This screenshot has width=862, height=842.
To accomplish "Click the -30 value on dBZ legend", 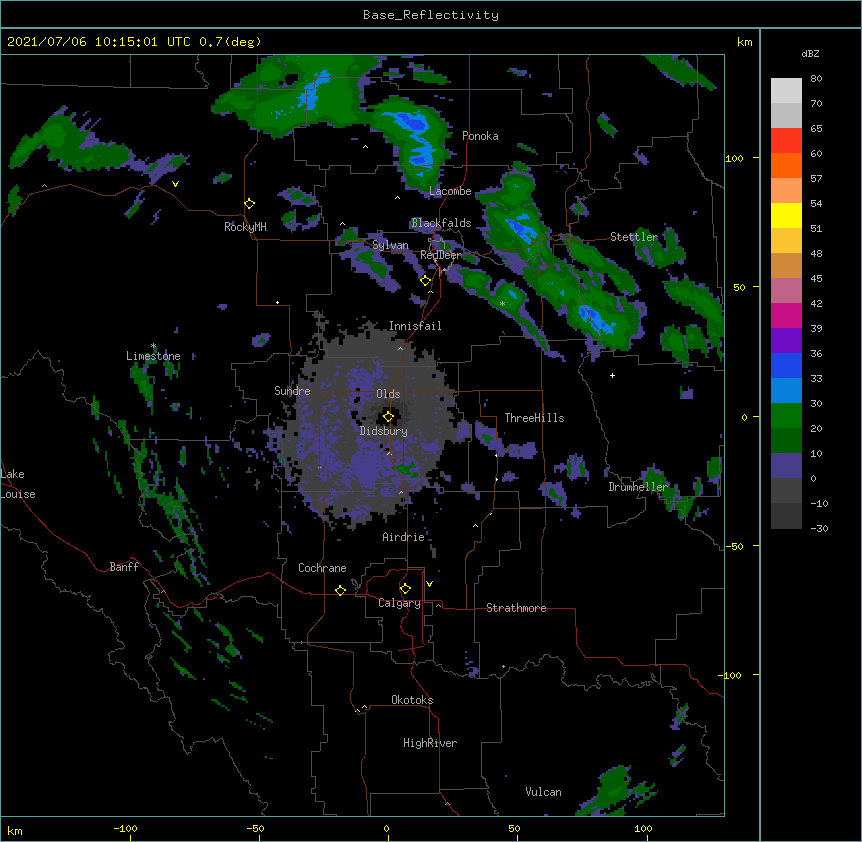I will pos(819,528).
